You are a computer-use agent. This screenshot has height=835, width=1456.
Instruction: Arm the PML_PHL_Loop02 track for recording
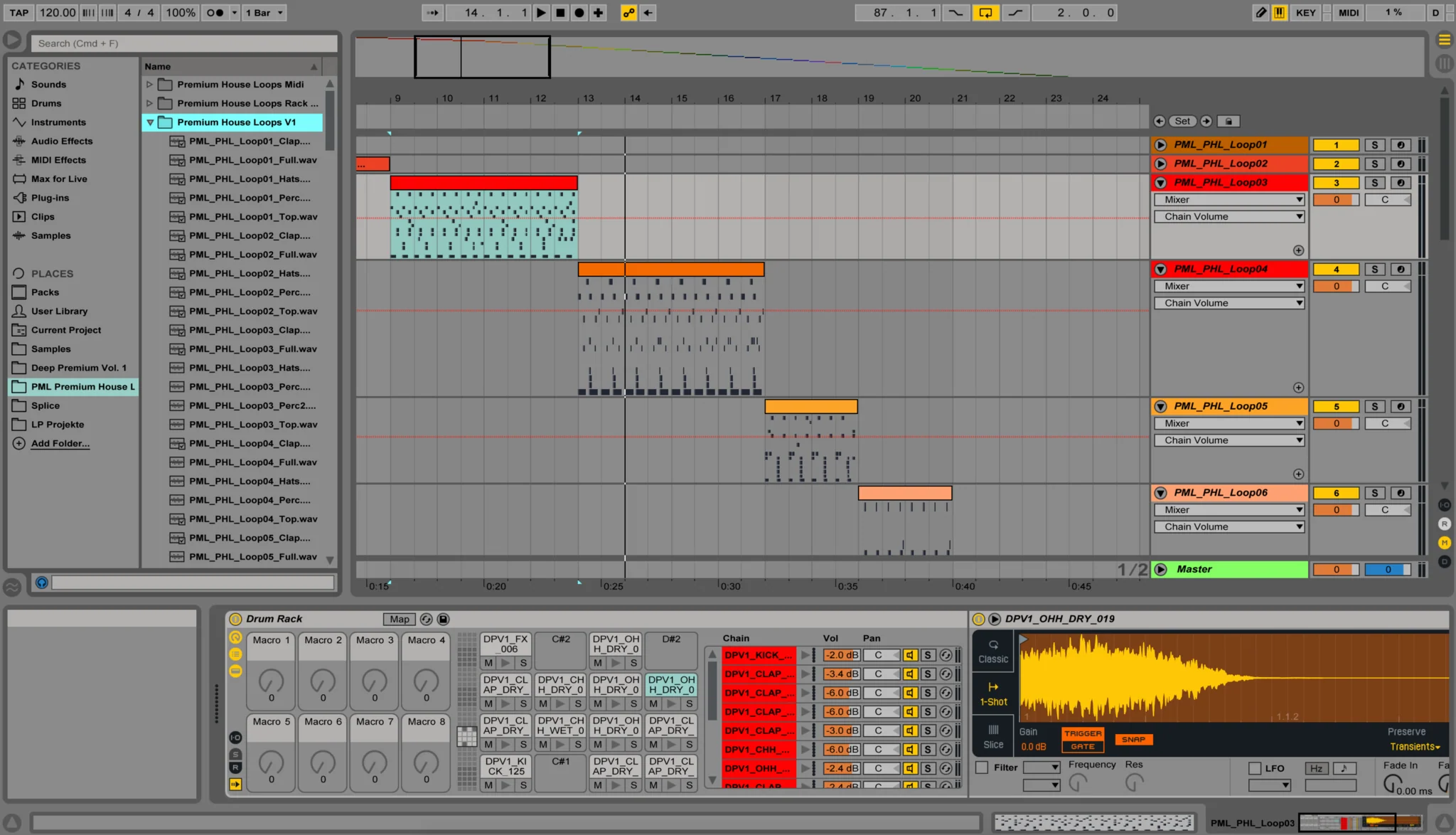pos(1401,164)
